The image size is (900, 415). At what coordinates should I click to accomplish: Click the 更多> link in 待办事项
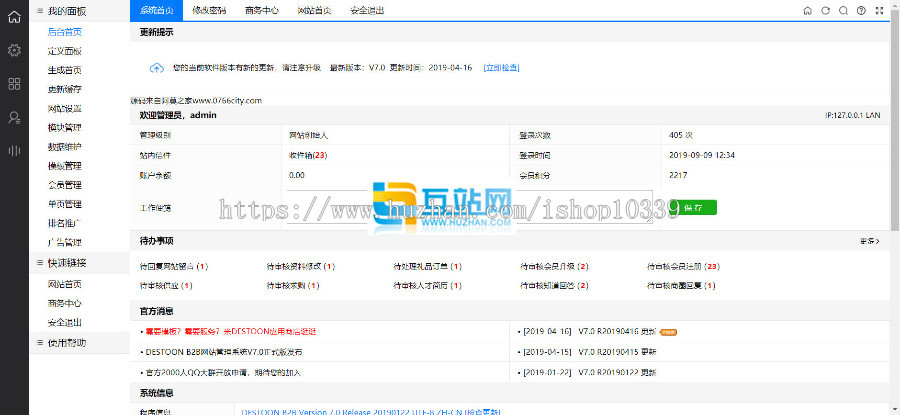click(870, 241)
